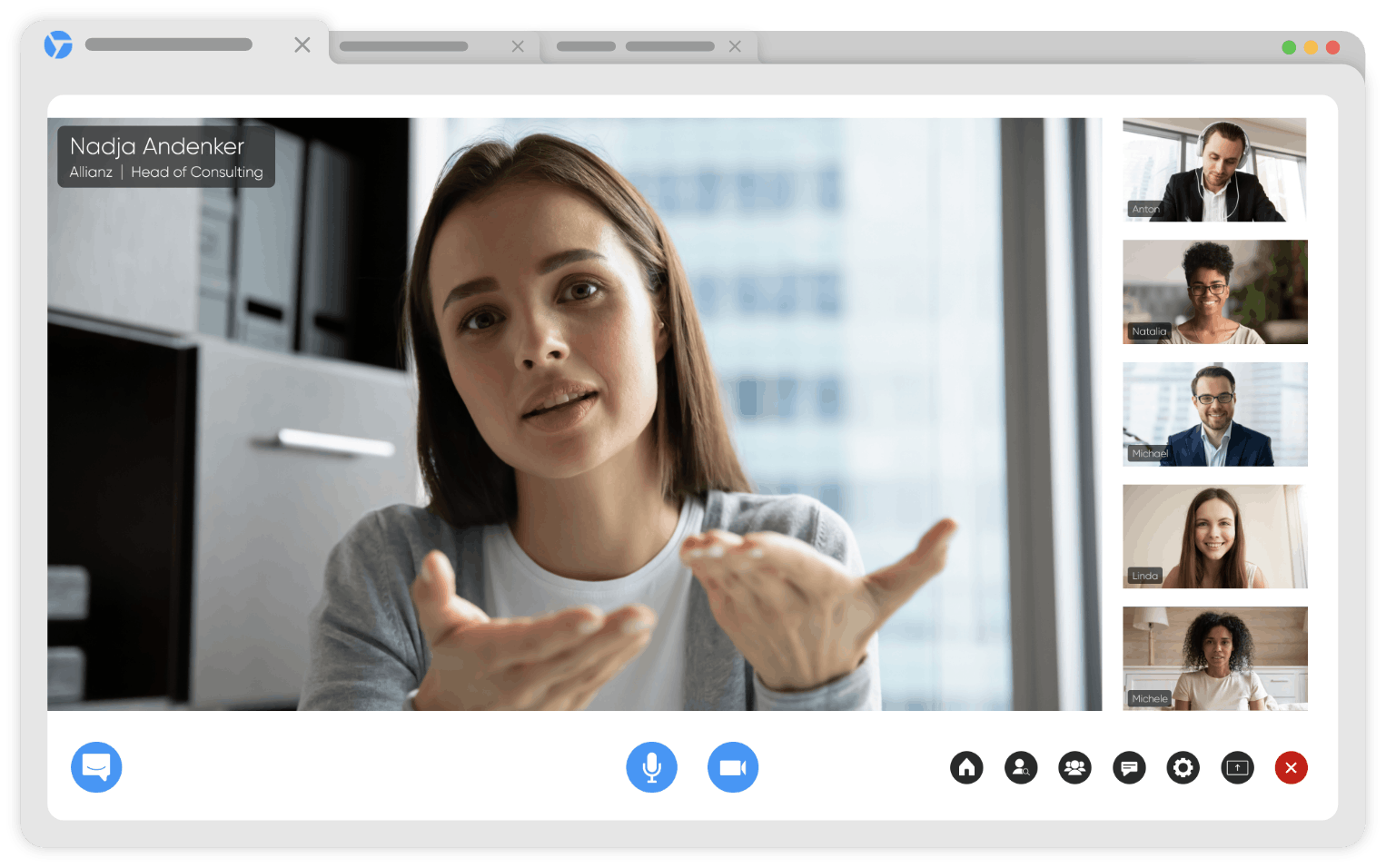This screenshot has width=1386, height=868.
Task: Select Michele's video thumbnail
Action: coord(1215,658)
